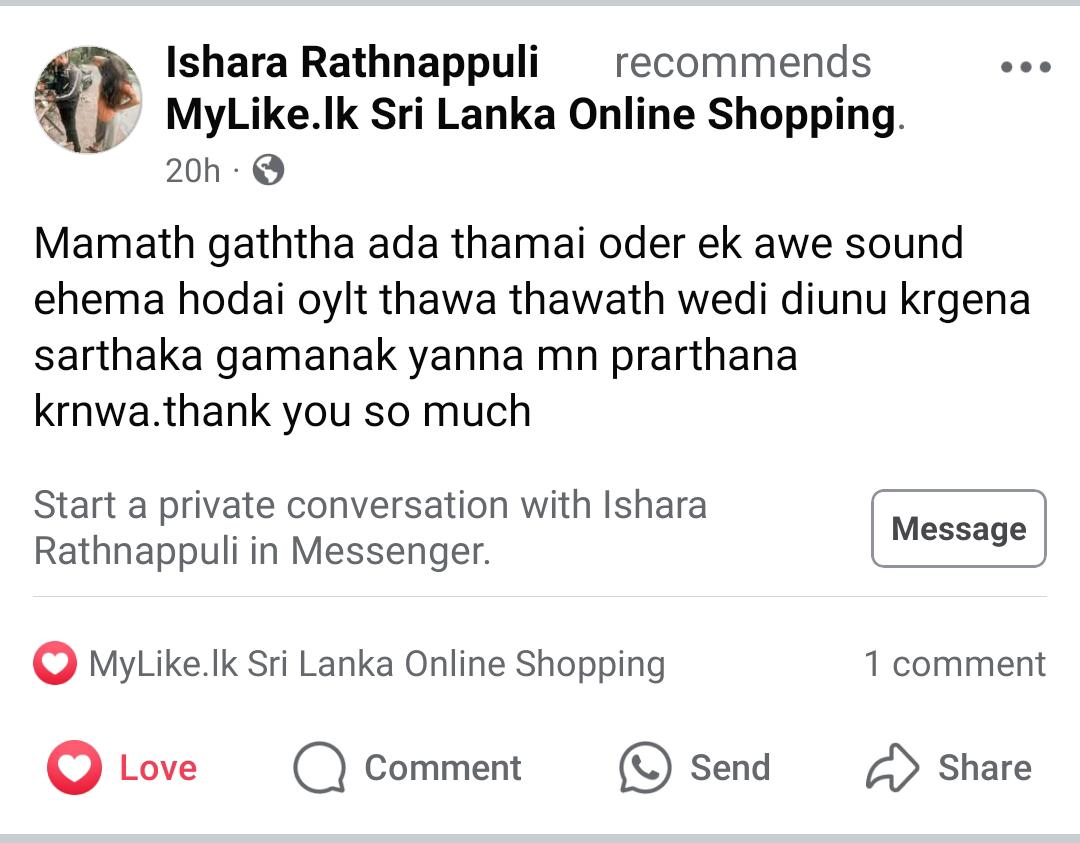The height and width of the screenshot is (843, 1080).
Task: Open MyLike.lk Sri Lanka Online Shopping page link
Action: 530,116
